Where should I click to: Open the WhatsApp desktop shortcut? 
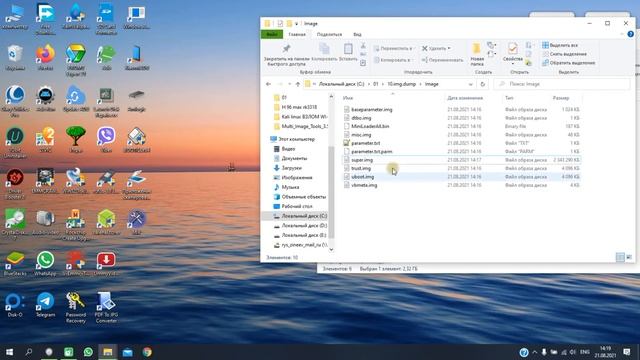pyautogui.click(x=45, y=263)
